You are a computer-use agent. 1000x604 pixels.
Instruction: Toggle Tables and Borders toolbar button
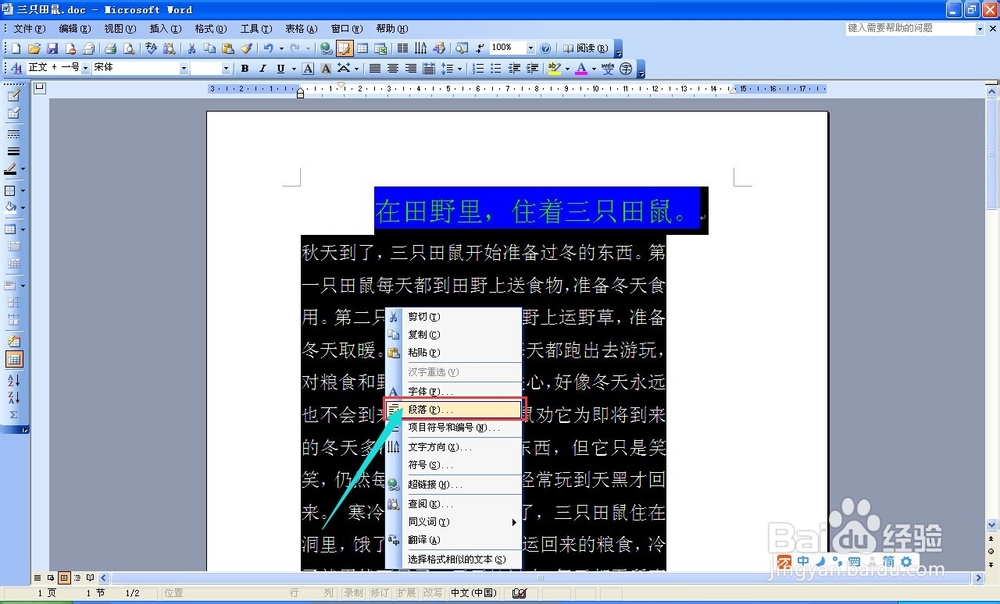click(344, 48)
